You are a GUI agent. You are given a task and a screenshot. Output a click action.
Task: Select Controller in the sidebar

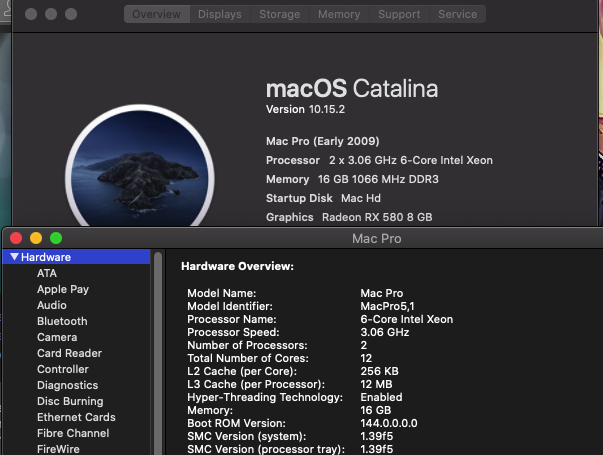point(63,369)
